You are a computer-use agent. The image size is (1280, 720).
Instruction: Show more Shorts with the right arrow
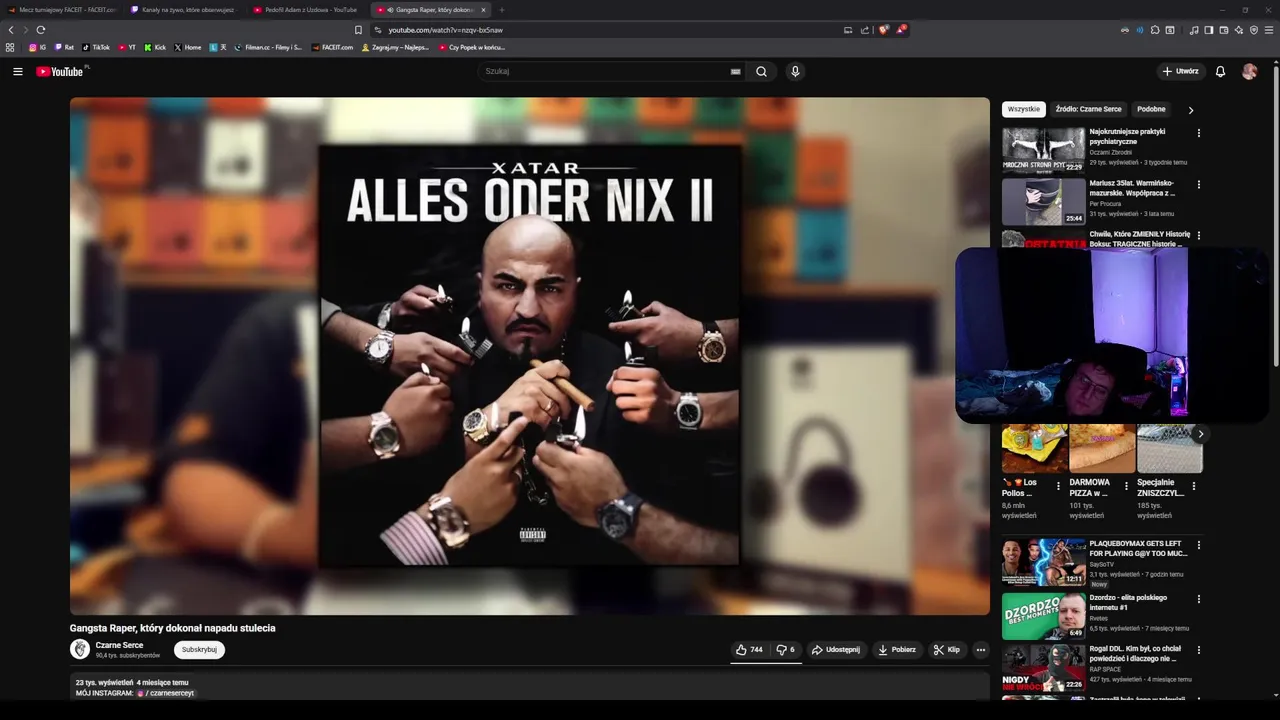1200,434
